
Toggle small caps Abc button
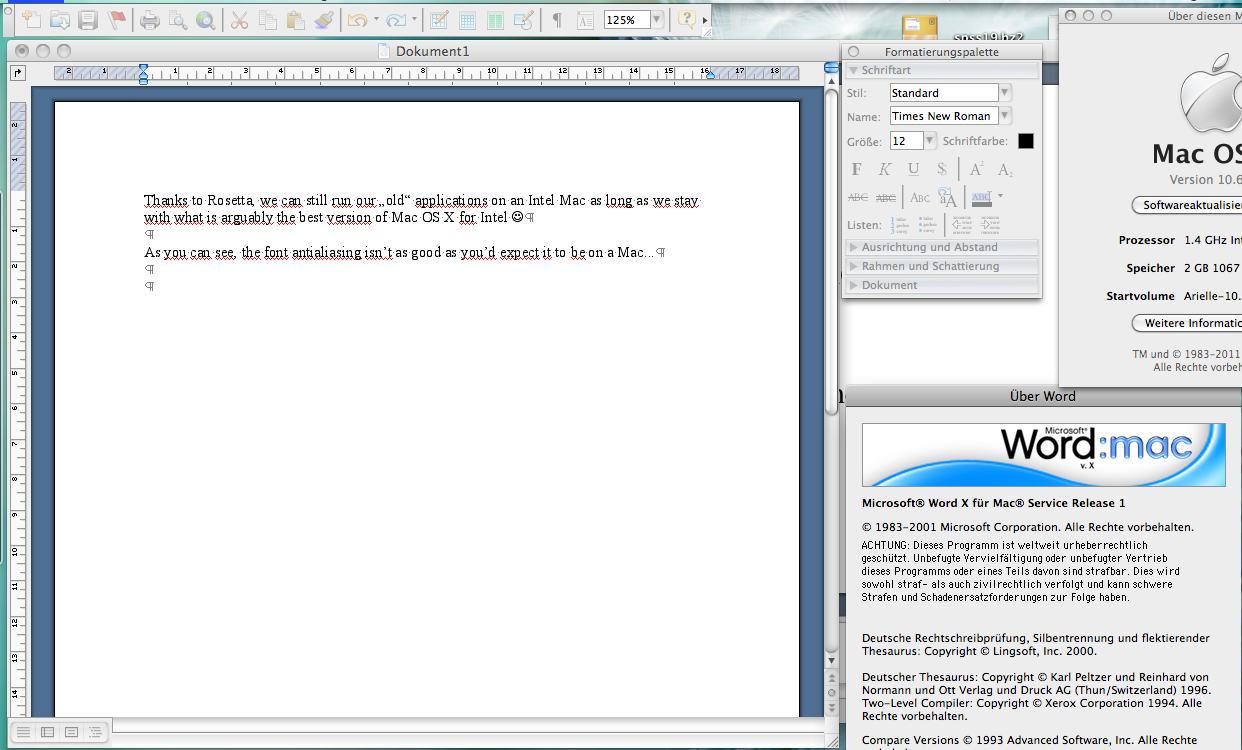[920, 198]
